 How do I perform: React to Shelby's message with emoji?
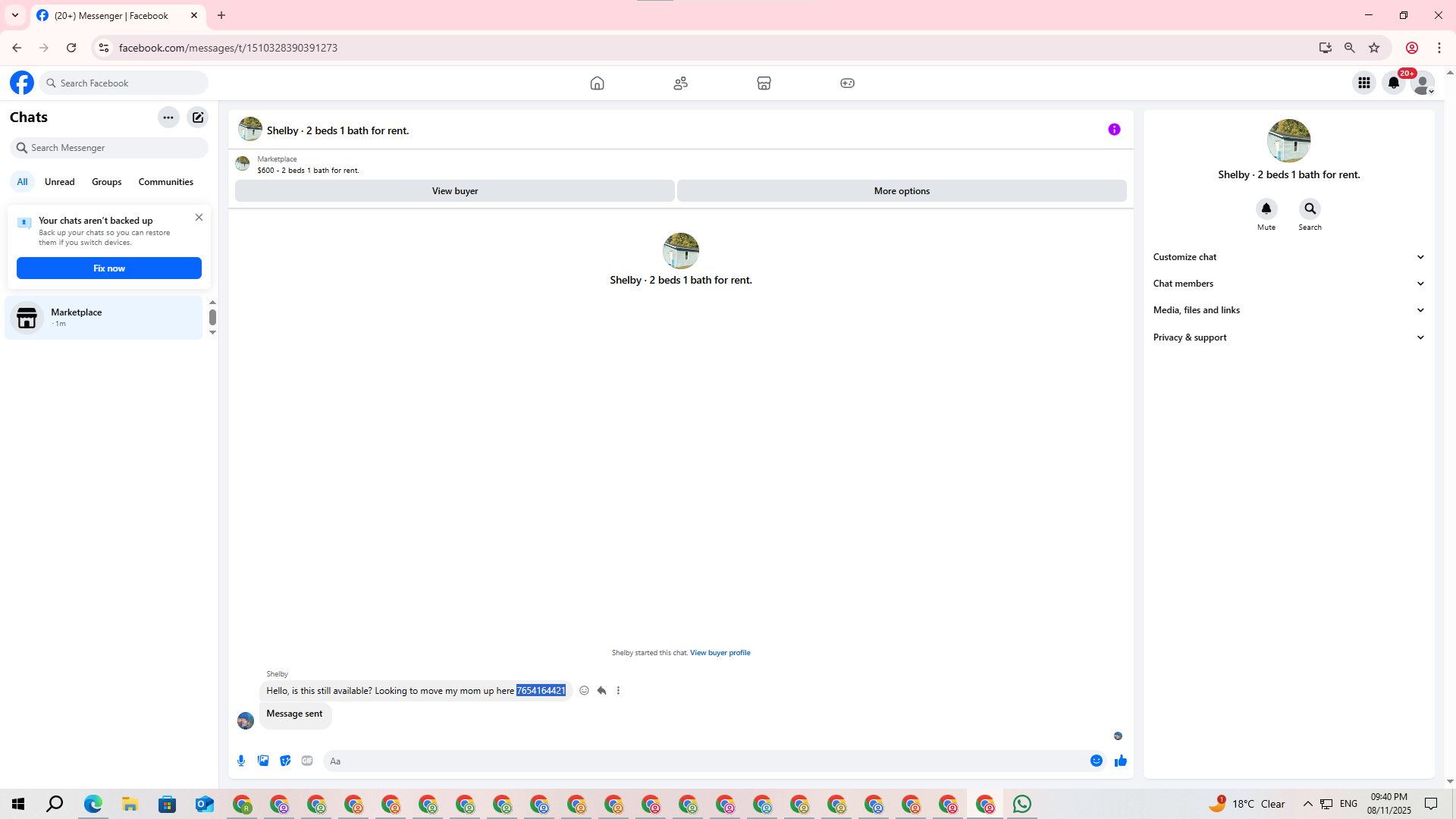584,690
